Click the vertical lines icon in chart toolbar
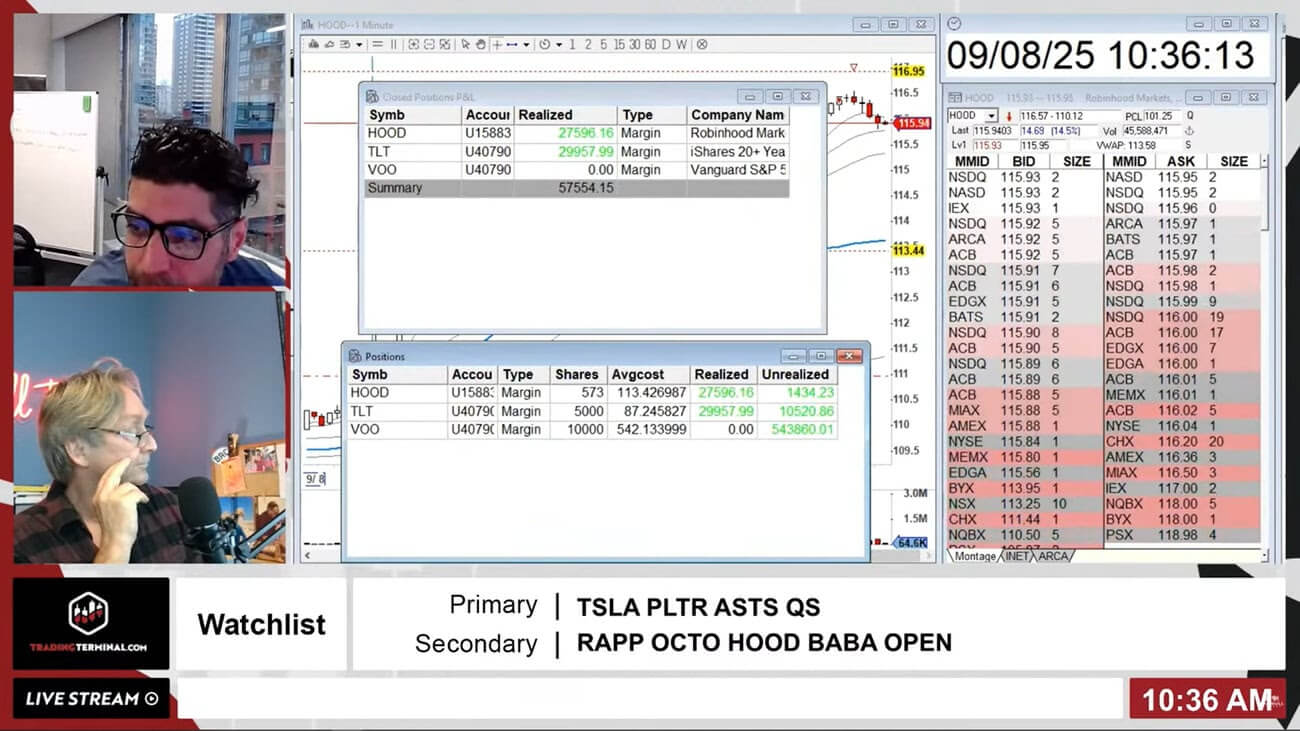 pyautogui.click(x=394, y=44)
